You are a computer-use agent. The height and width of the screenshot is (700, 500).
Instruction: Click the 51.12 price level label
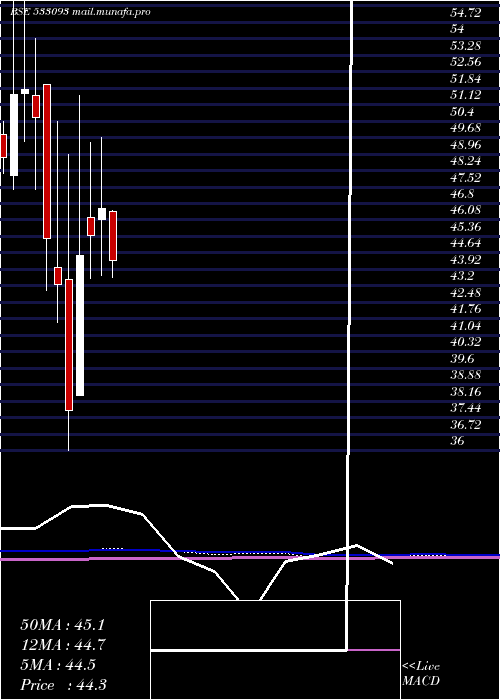tap(466, 95)
